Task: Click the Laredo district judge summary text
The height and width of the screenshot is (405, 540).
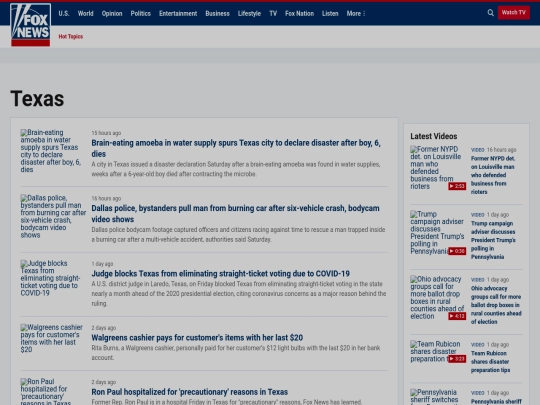Action: [239, 294]
